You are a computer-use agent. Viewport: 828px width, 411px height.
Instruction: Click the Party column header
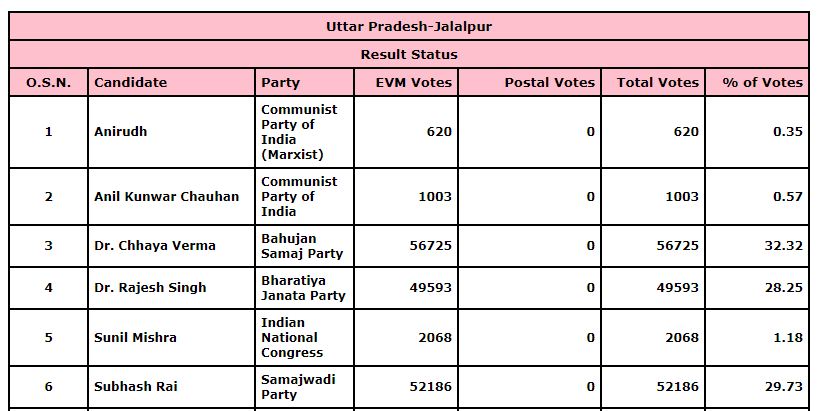pyautogui.click(x=280, y=82)
